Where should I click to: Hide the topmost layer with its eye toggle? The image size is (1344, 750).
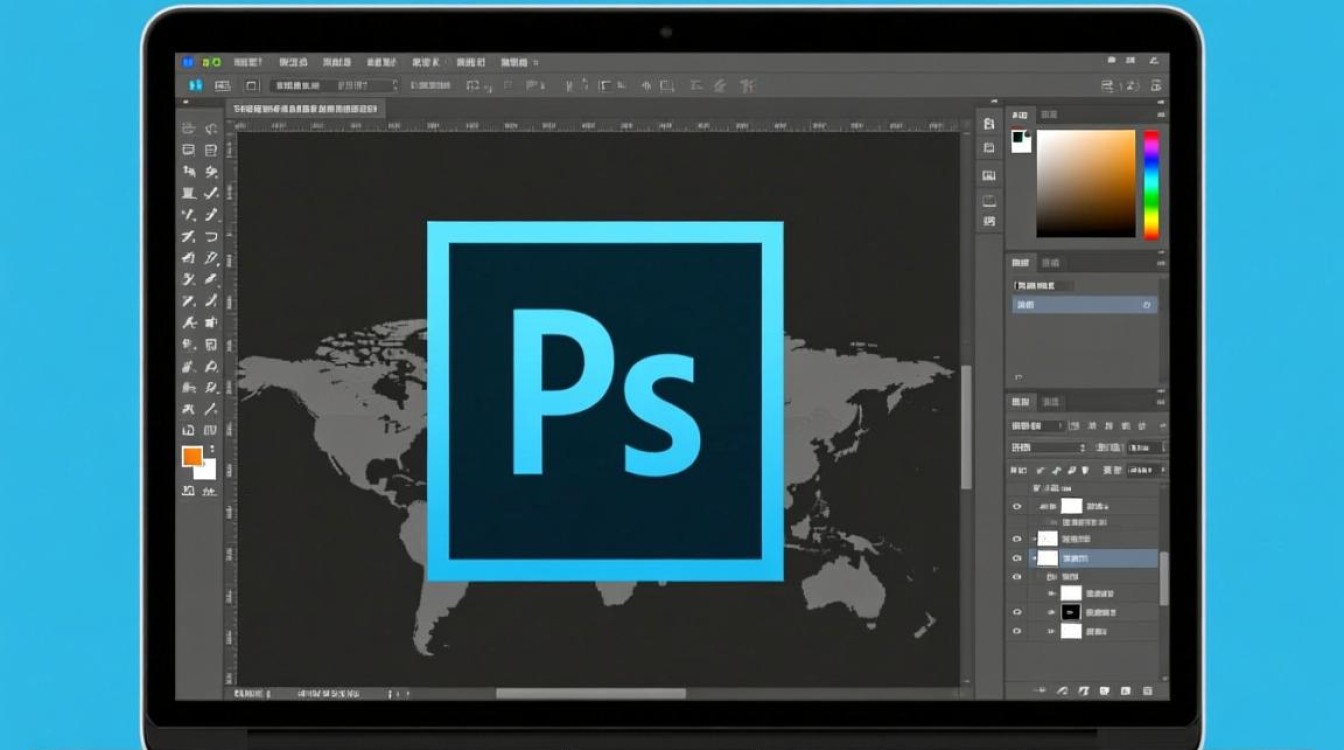click(x=1016, y=505)
